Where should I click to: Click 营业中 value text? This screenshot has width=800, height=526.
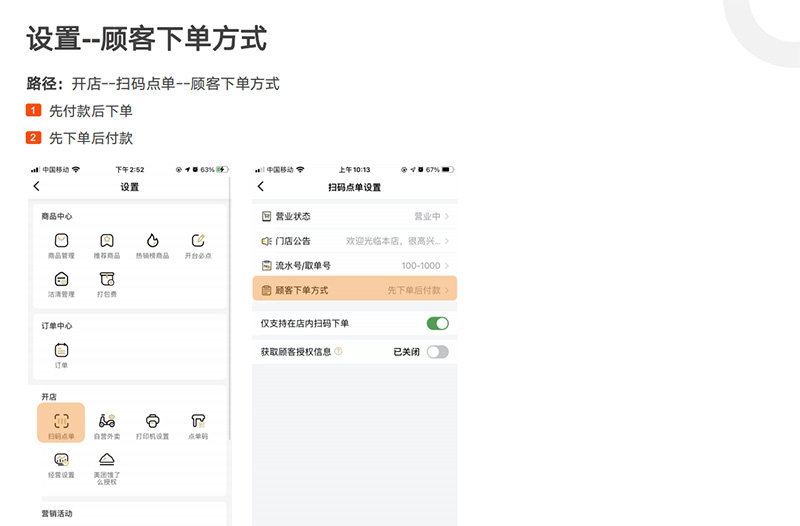[427, 216]
